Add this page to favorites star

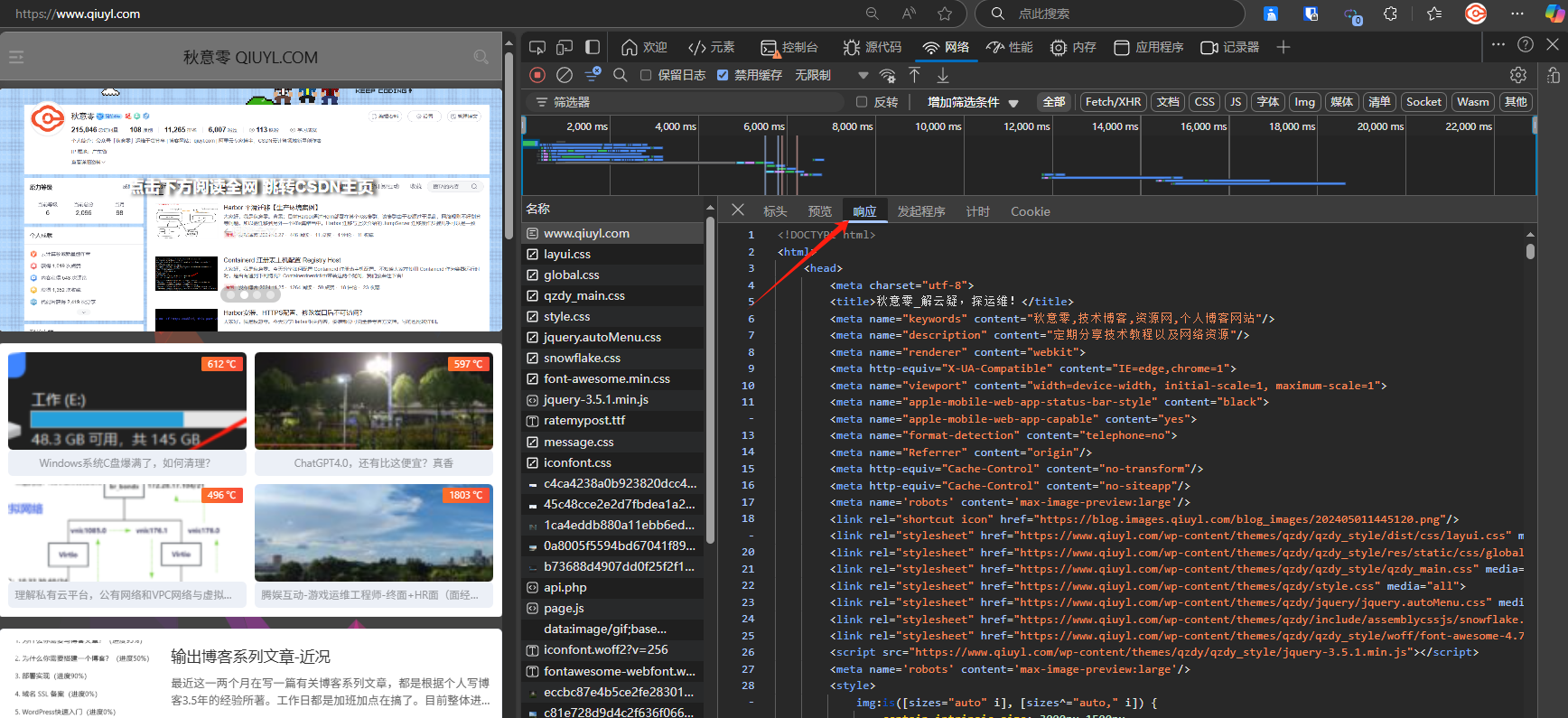pos(945,14)
